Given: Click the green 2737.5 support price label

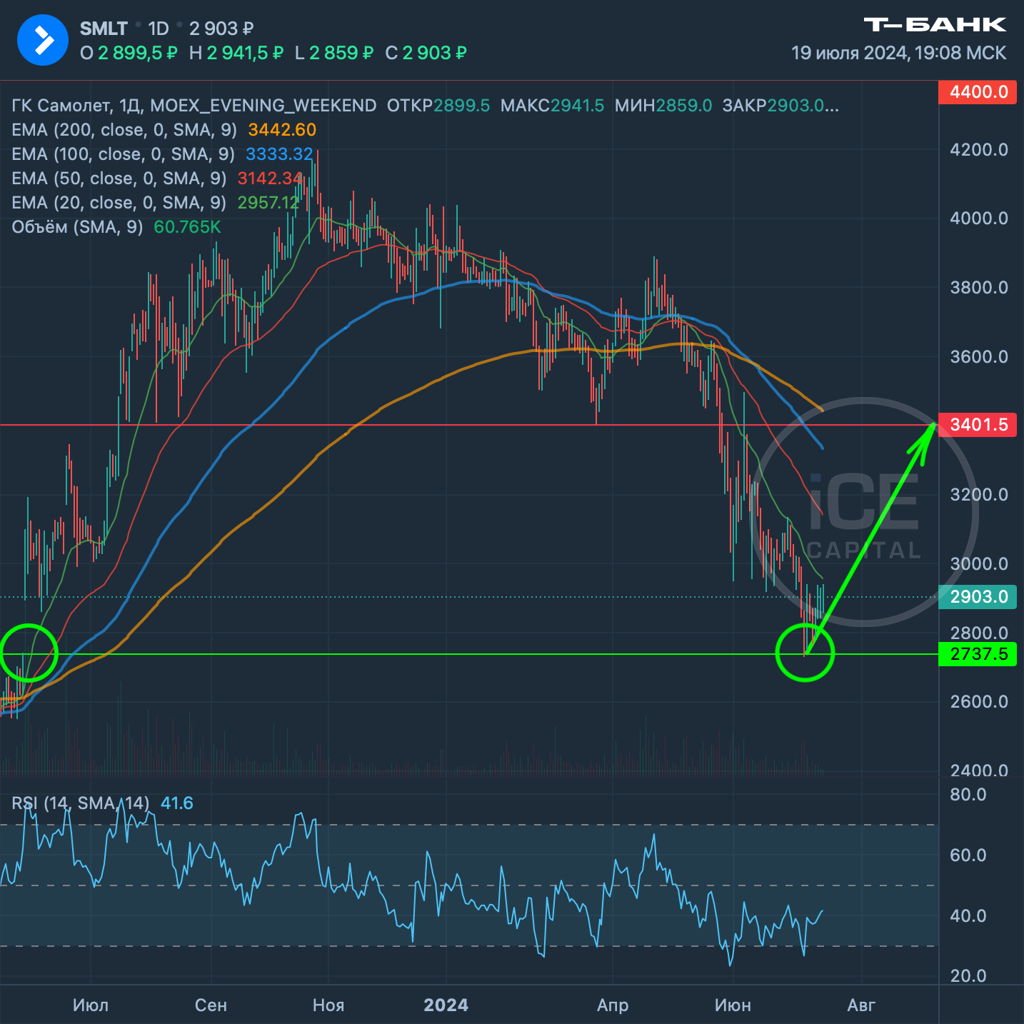Looking at the screenshot, I should (978, 654).
